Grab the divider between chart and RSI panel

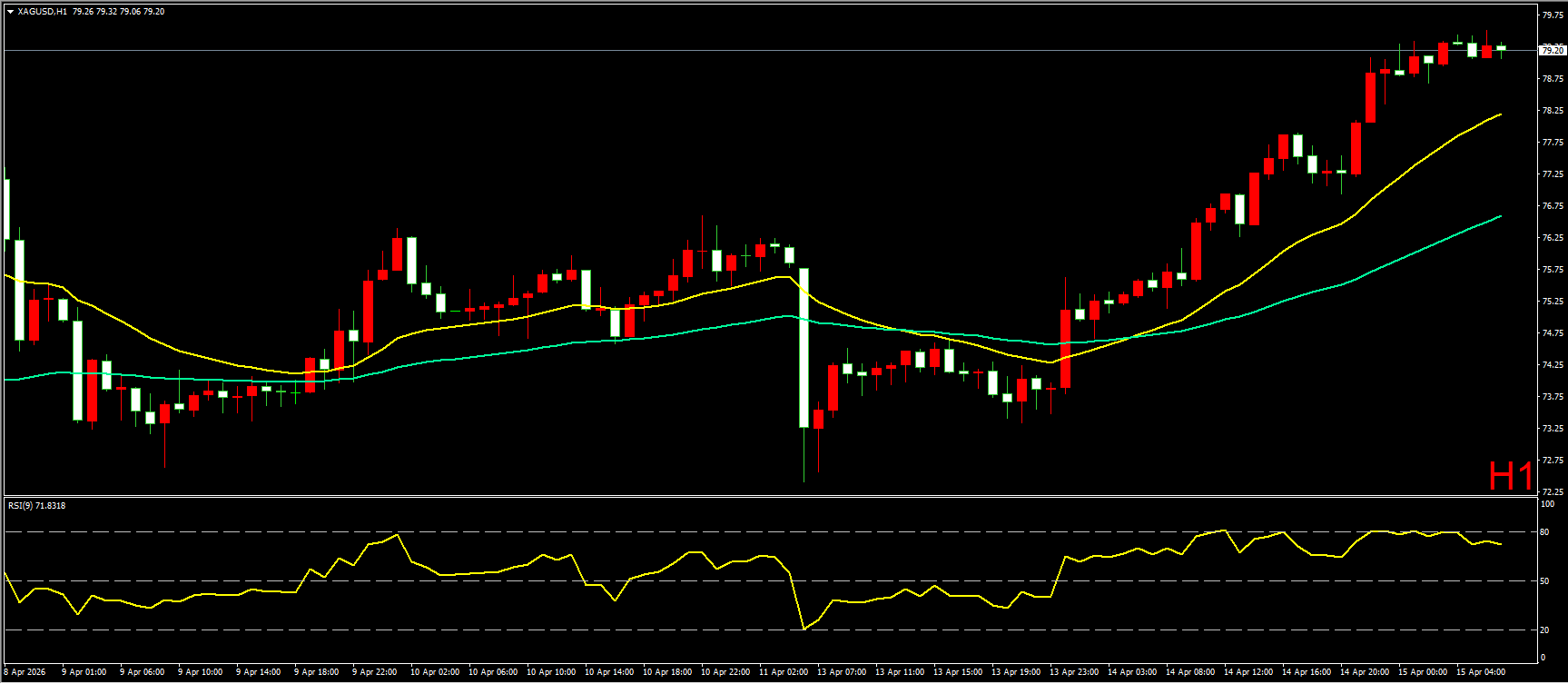coord(772,496)
